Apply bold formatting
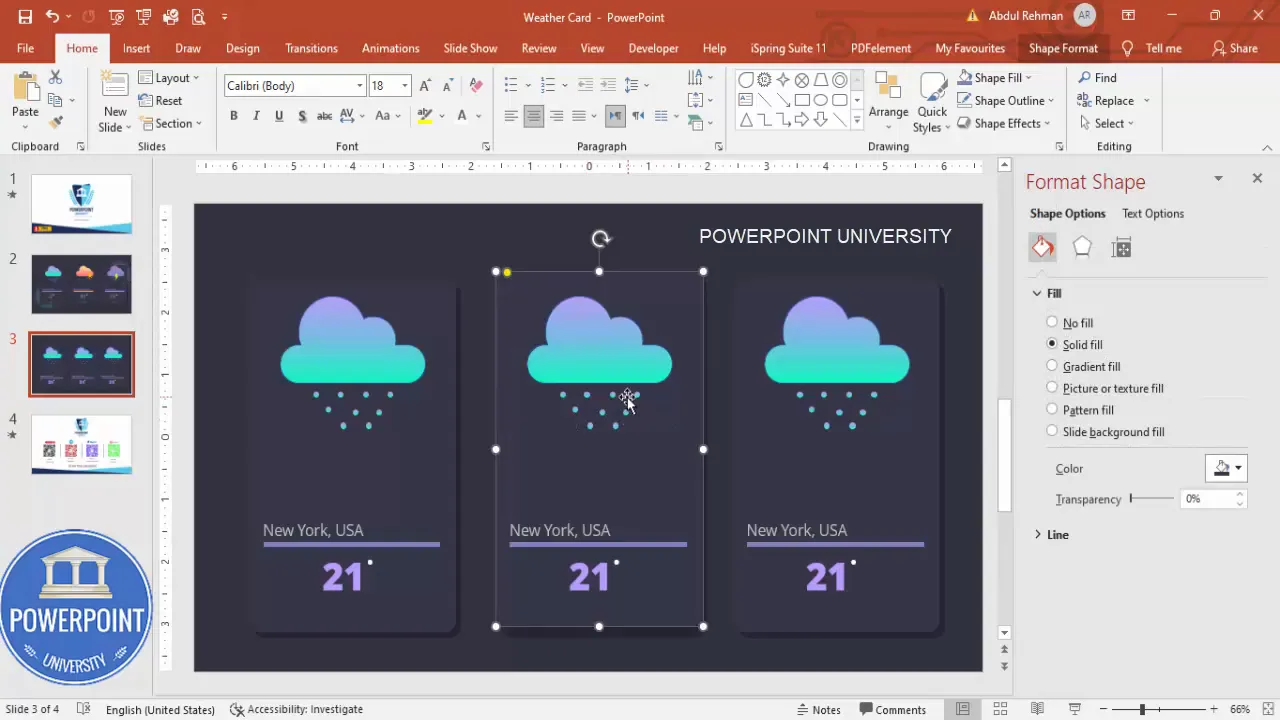Viewport: 1280px width, 720px height. (234, 116)
